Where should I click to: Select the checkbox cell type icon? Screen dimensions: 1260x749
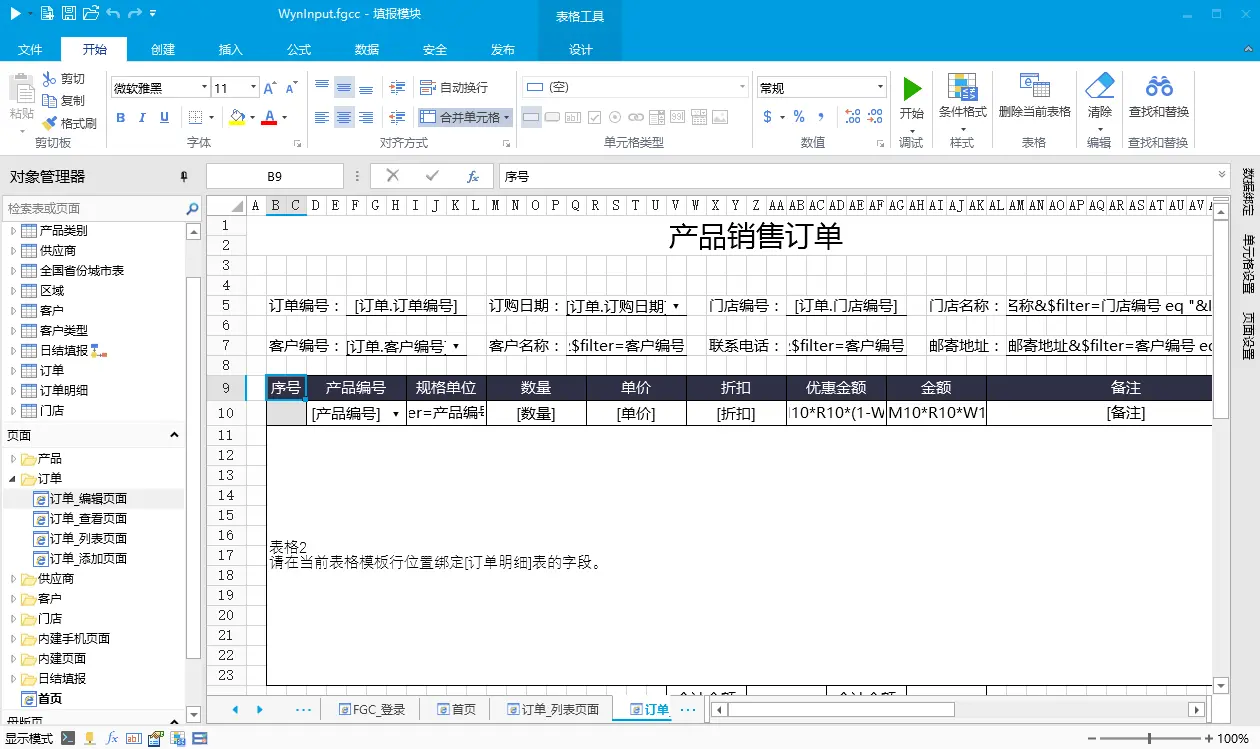pos(595,118)
